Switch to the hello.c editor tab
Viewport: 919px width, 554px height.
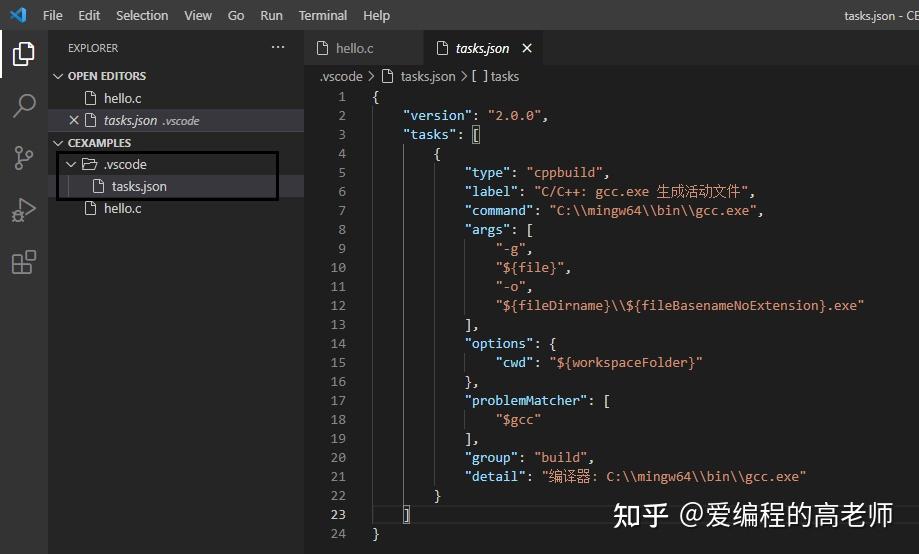point(363,48)
